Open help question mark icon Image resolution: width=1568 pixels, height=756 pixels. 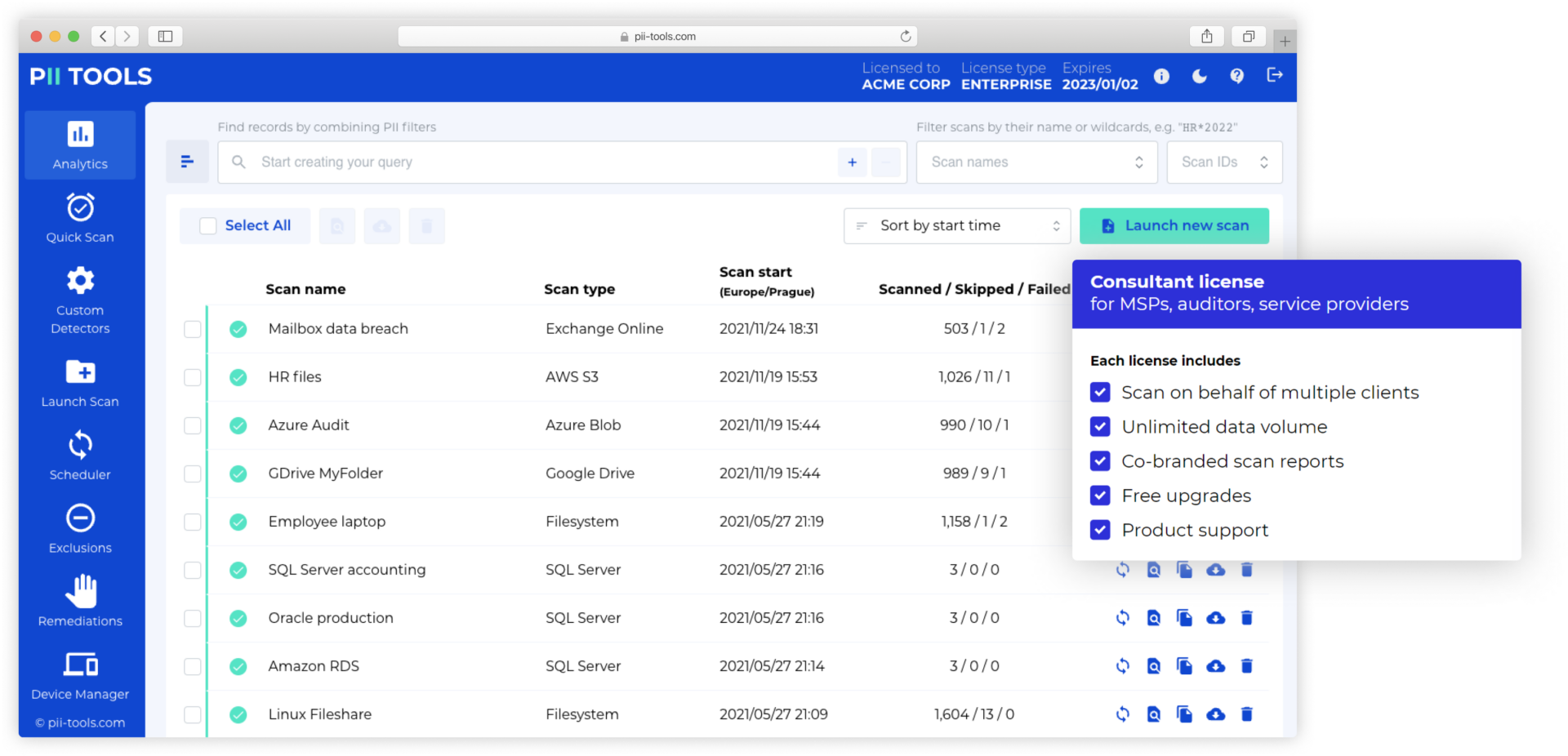(x=1237, y=76)
